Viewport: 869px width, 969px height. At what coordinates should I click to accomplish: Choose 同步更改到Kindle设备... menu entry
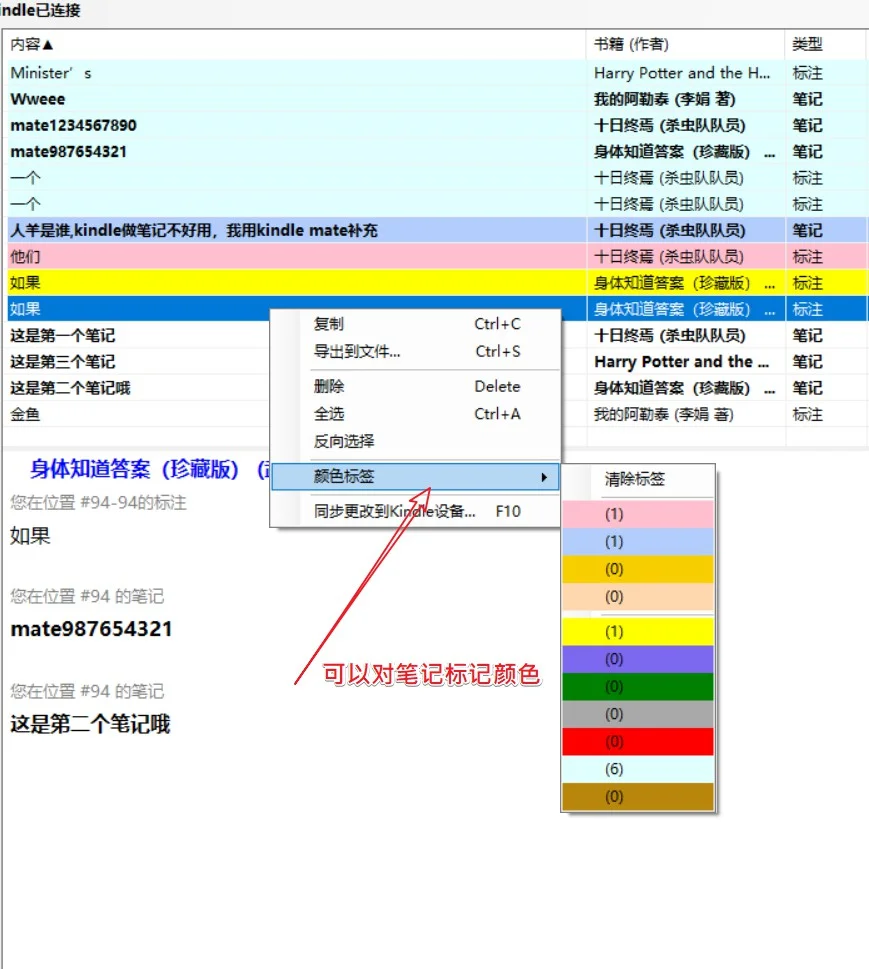(x=417, y=511)
